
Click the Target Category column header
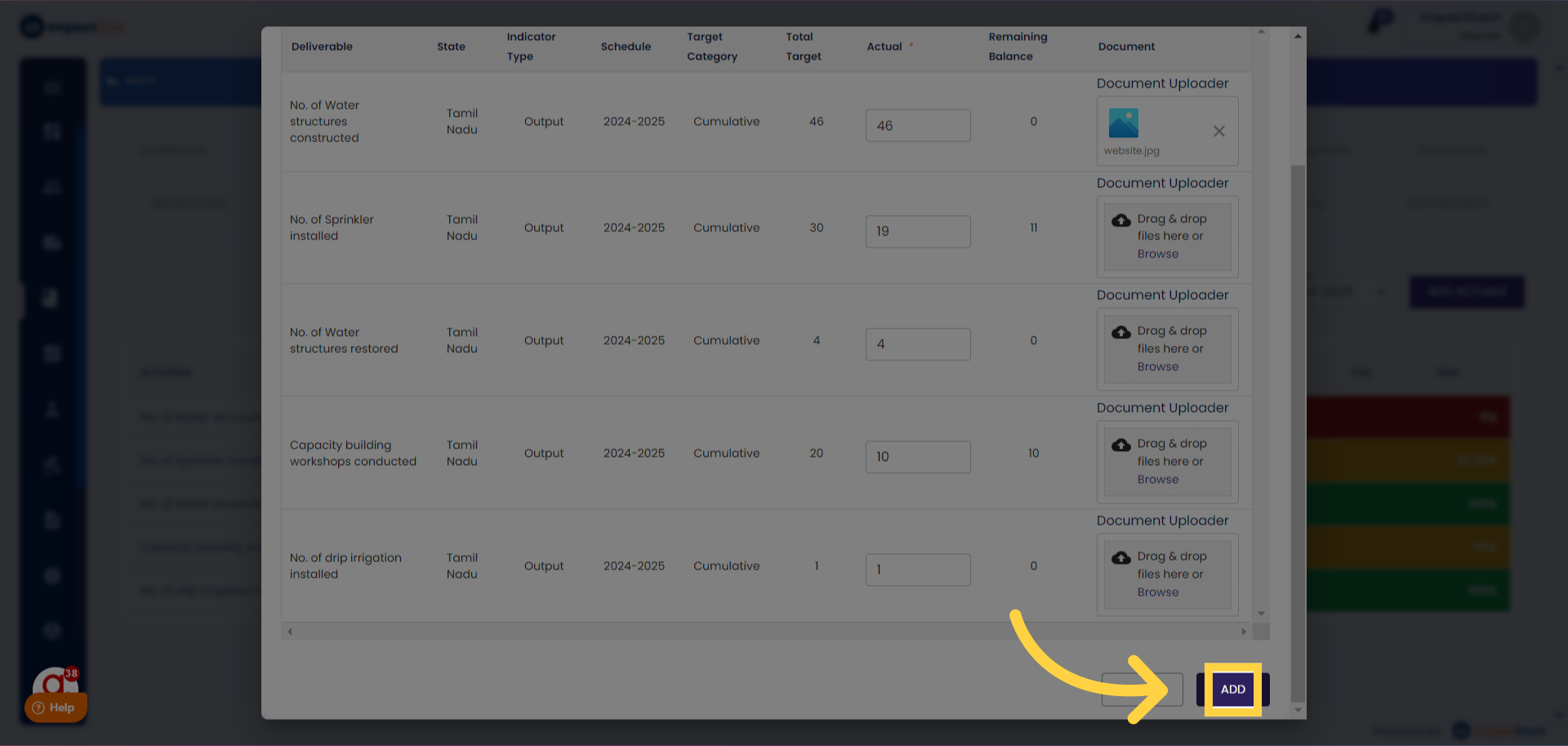pyautogui.click(x=712, y=47)
